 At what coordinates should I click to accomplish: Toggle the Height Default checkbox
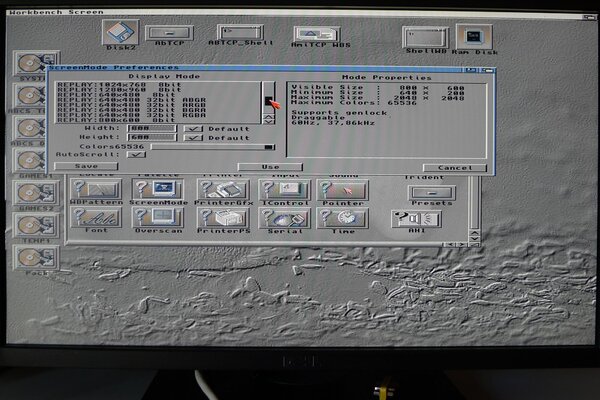click(194, 138)
